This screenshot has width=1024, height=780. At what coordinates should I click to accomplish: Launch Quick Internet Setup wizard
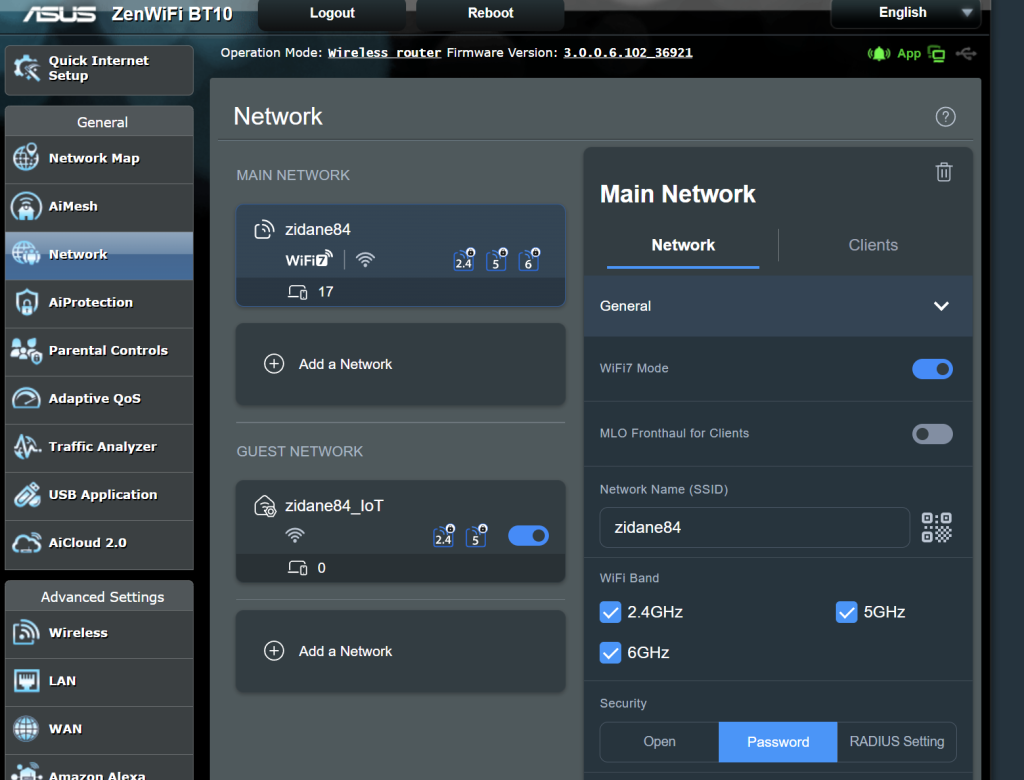(99, 69)
